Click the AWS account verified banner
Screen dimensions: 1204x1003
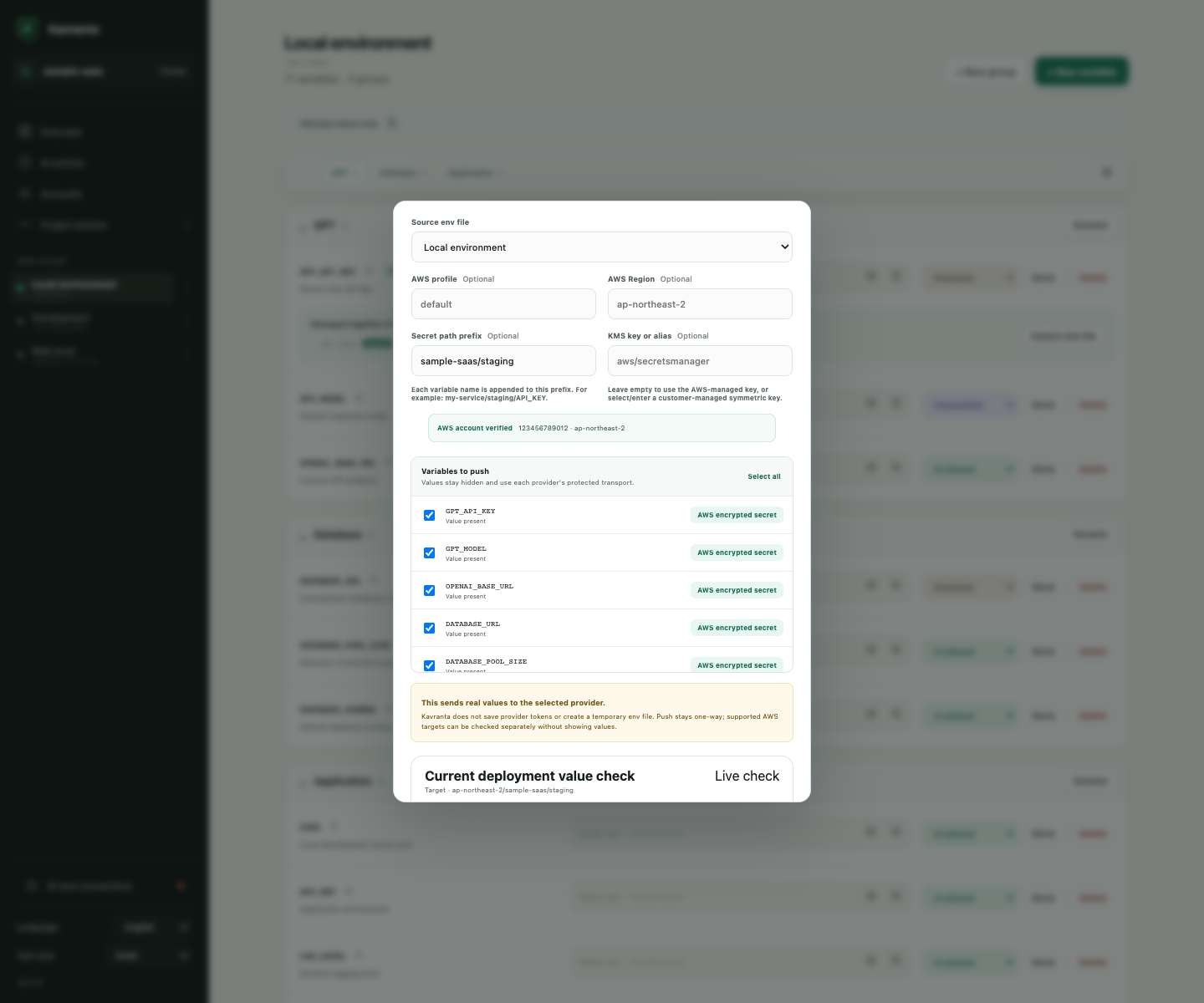[x=601, y=428]
